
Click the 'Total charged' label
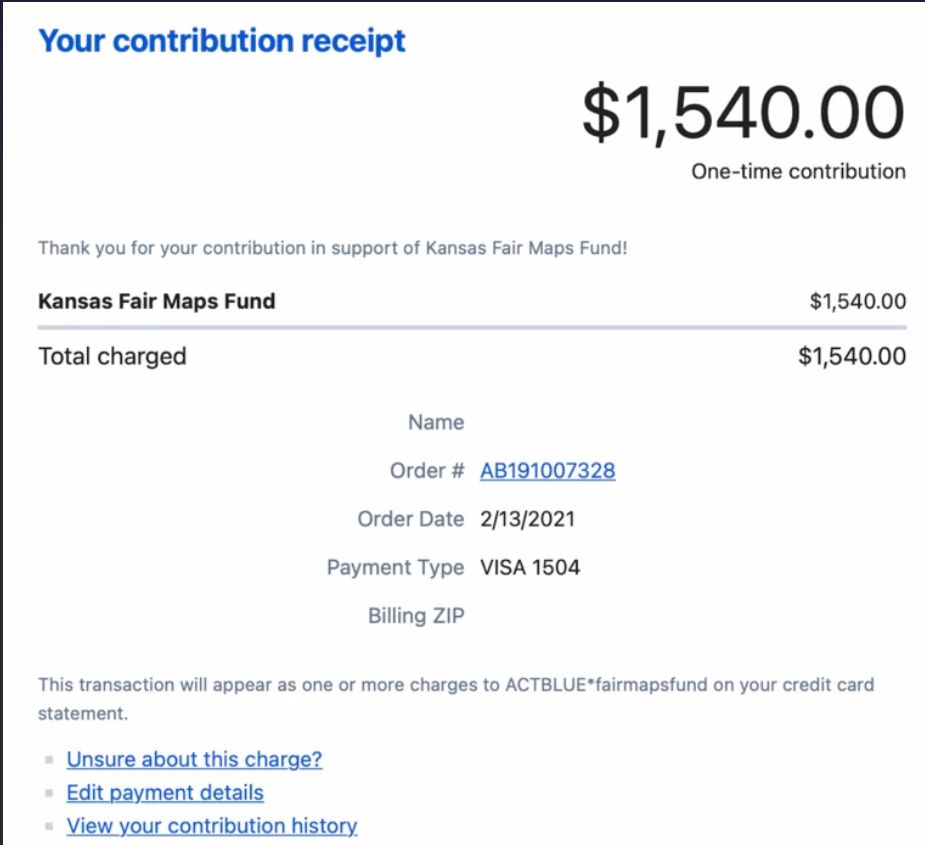click(x=112, y=356)
